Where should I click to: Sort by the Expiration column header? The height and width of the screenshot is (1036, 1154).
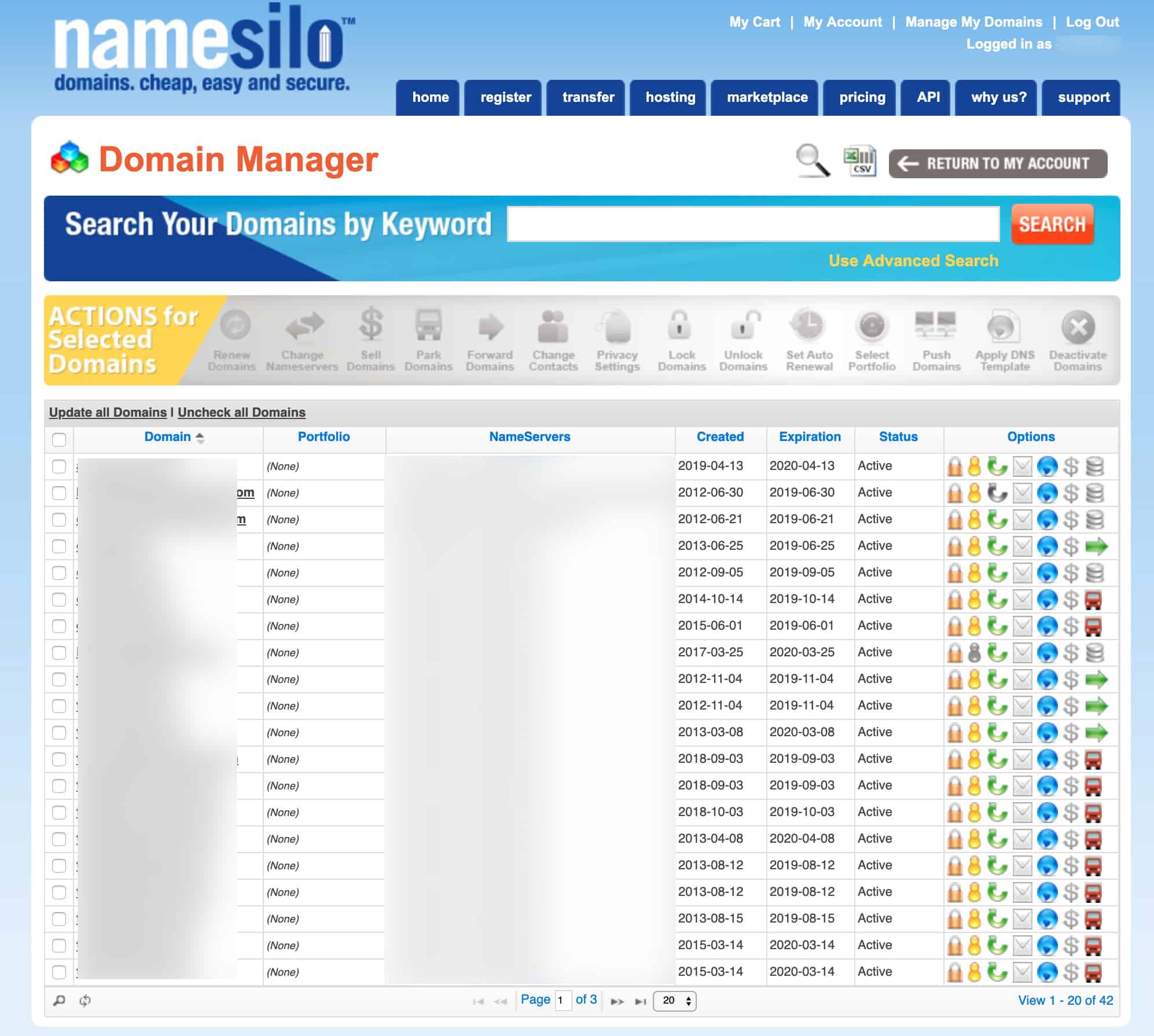click(810, 437)
